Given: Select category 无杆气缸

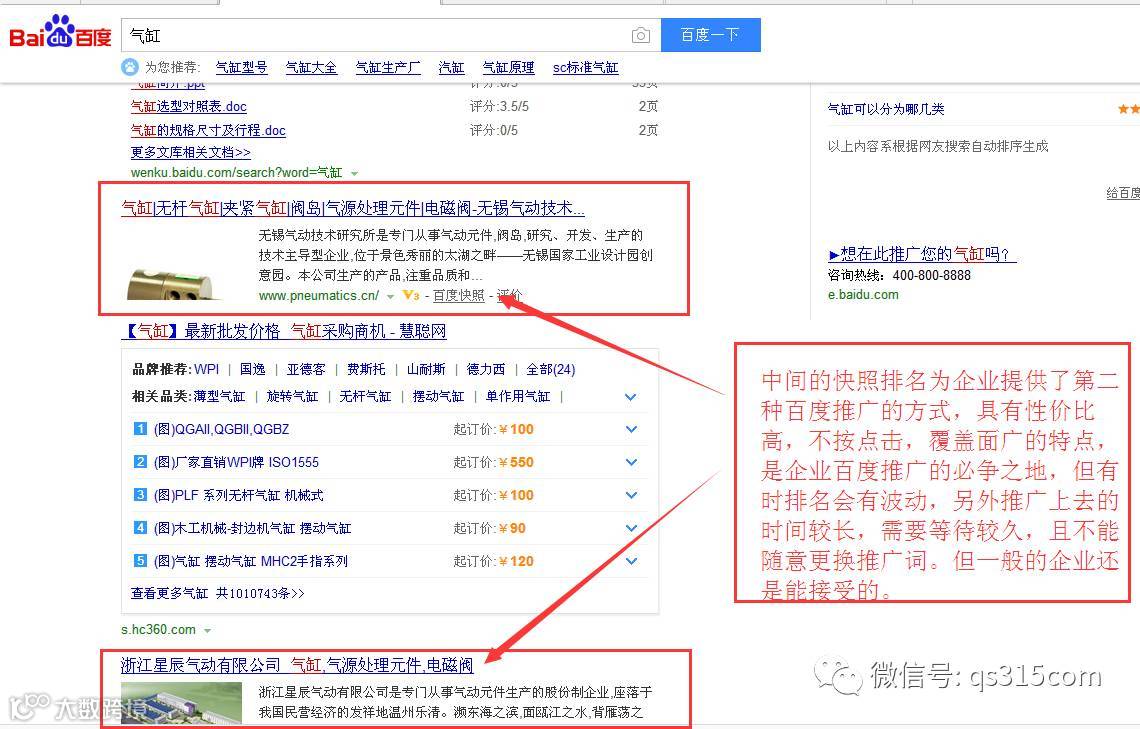Looking at the screenshot, I should 365,396.
